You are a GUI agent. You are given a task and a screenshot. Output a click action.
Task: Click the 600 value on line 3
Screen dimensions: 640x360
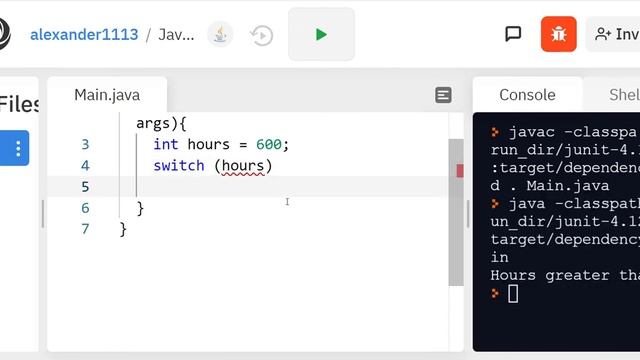[x=269, y=144]
